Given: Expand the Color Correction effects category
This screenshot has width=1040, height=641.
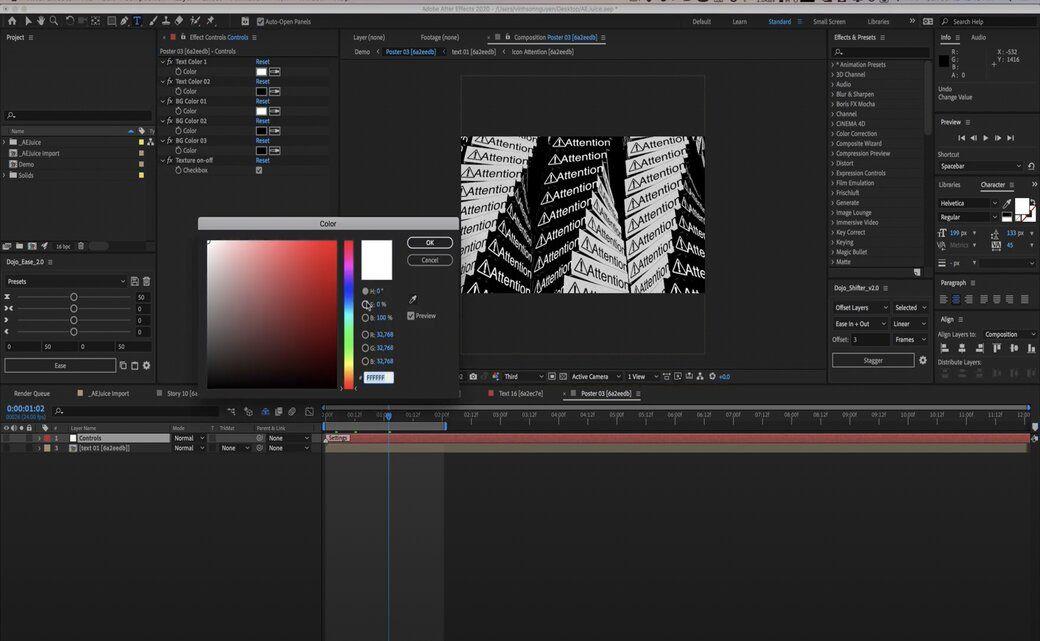Looking at the screenshot, I should pyautogui.click(x=856, y=133).
